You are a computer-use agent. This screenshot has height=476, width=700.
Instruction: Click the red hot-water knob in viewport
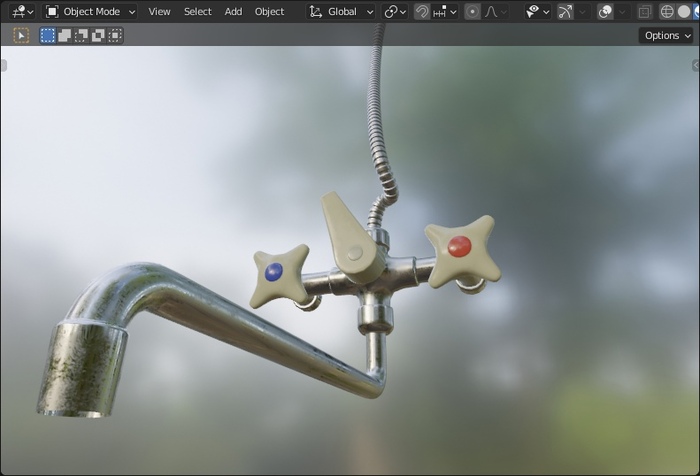[460, 246]
